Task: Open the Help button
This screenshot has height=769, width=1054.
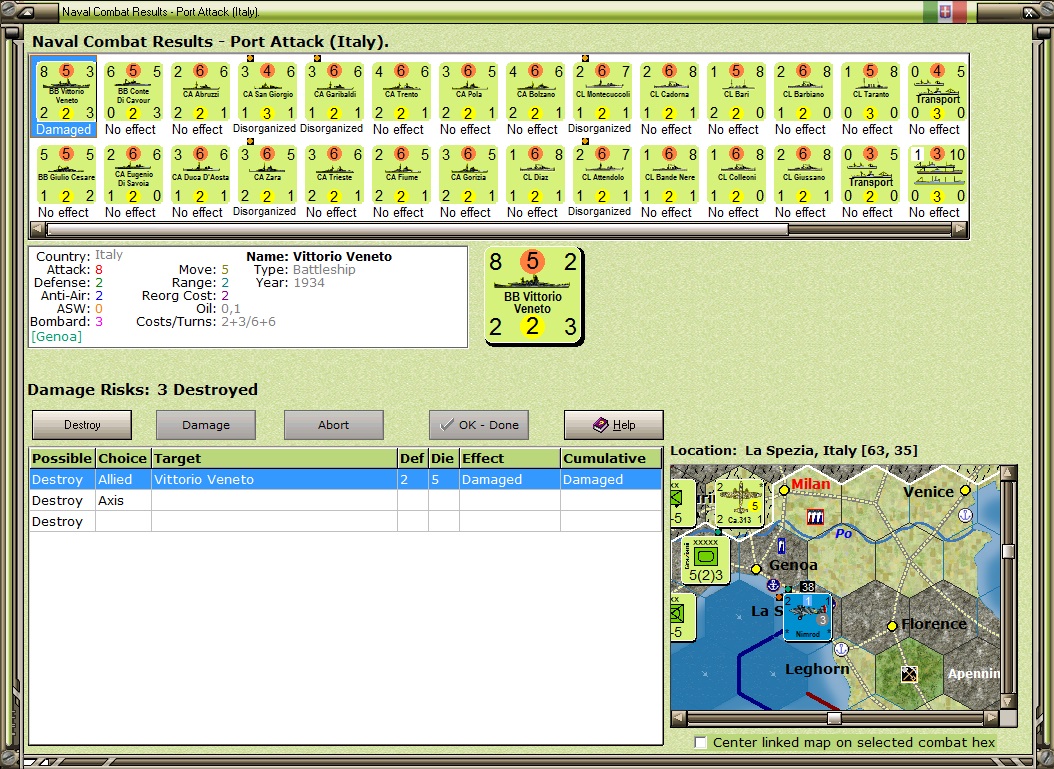Action: [x=614, y=425]
